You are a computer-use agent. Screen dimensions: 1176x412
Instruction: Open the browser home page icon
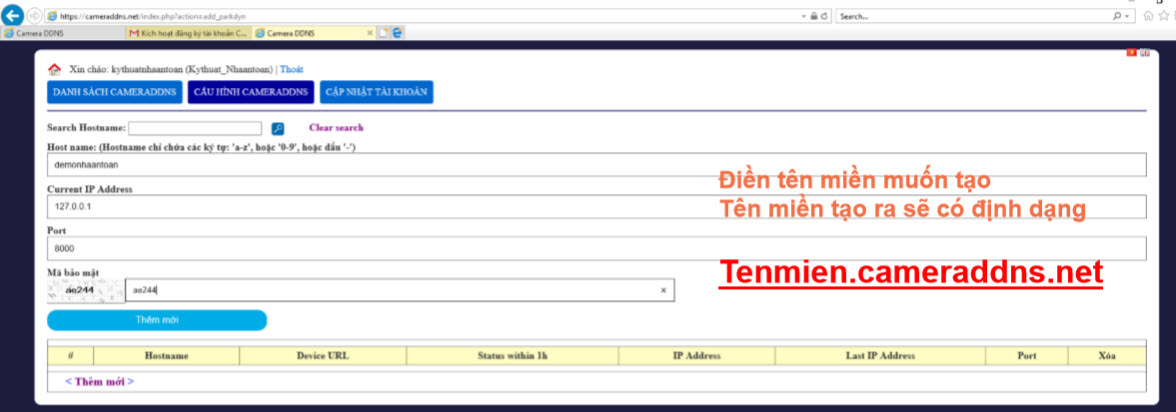click(x=1148, y=17)
